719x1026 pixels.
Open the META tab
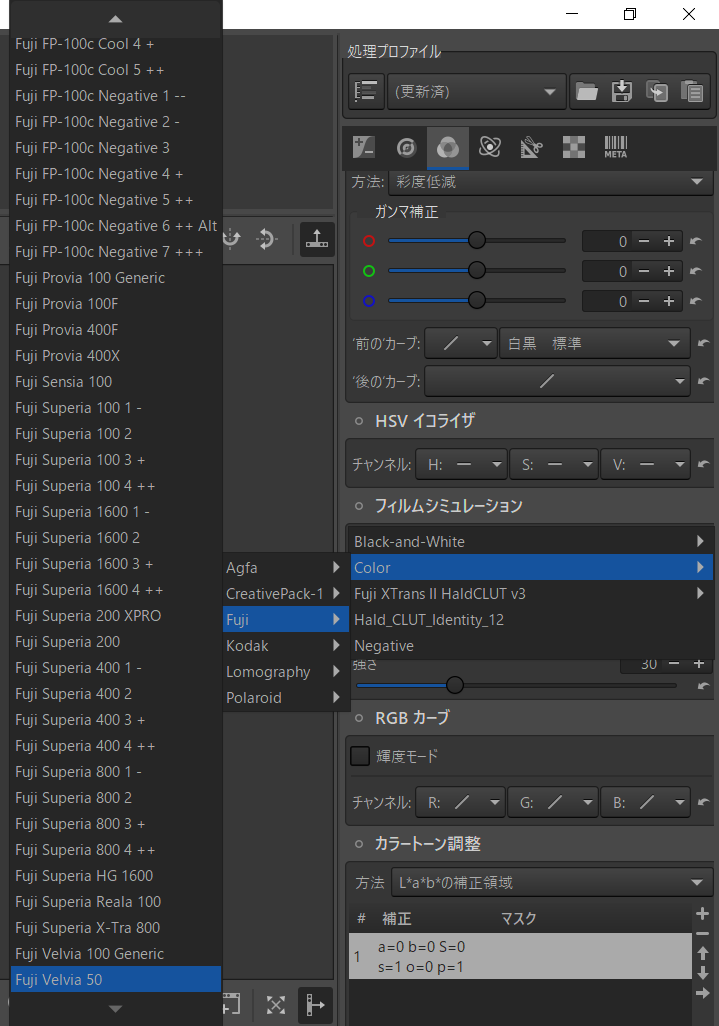(616, 148)
